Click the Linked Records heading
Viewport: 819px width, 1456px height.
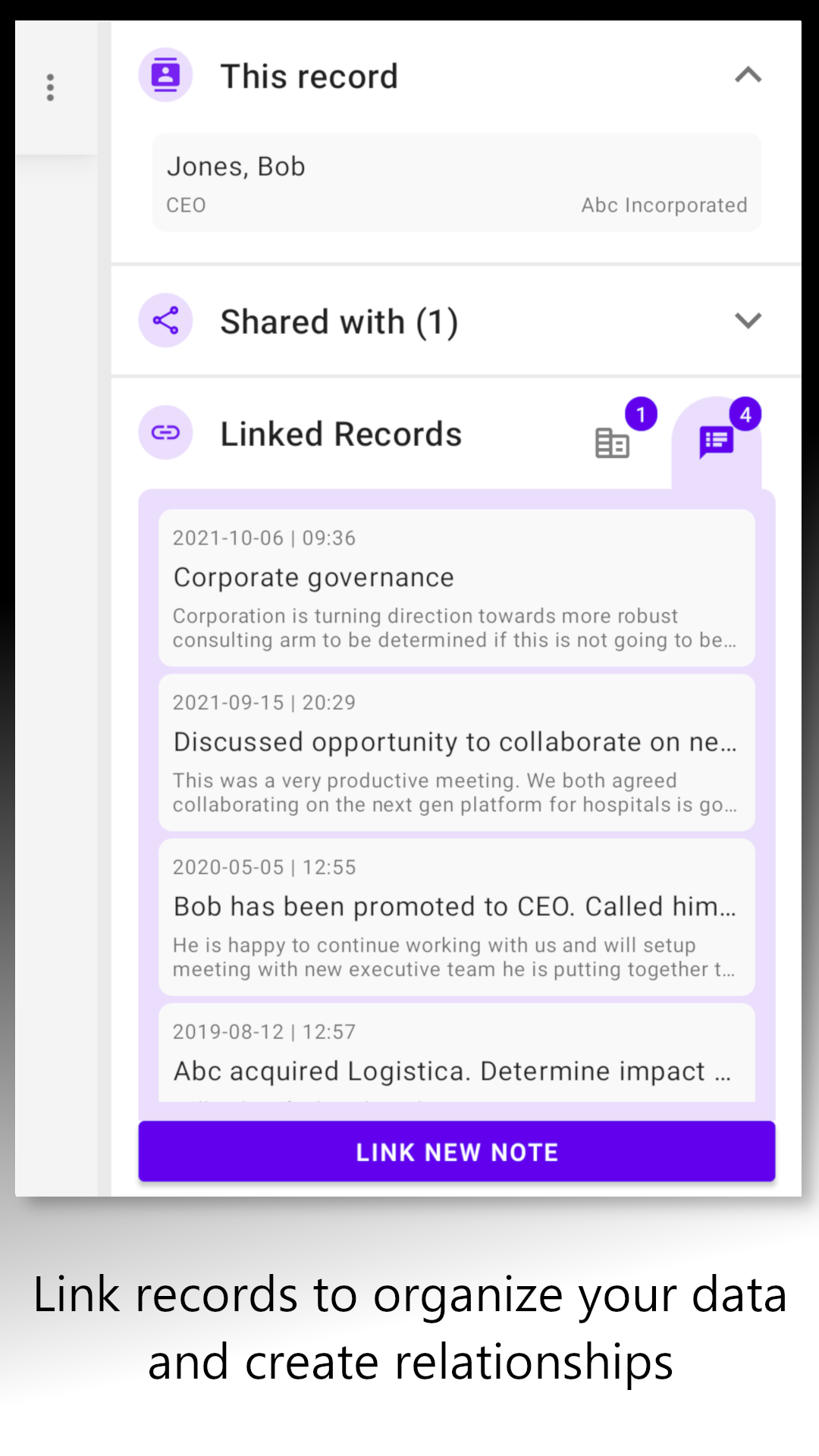(x=340, y=435)
